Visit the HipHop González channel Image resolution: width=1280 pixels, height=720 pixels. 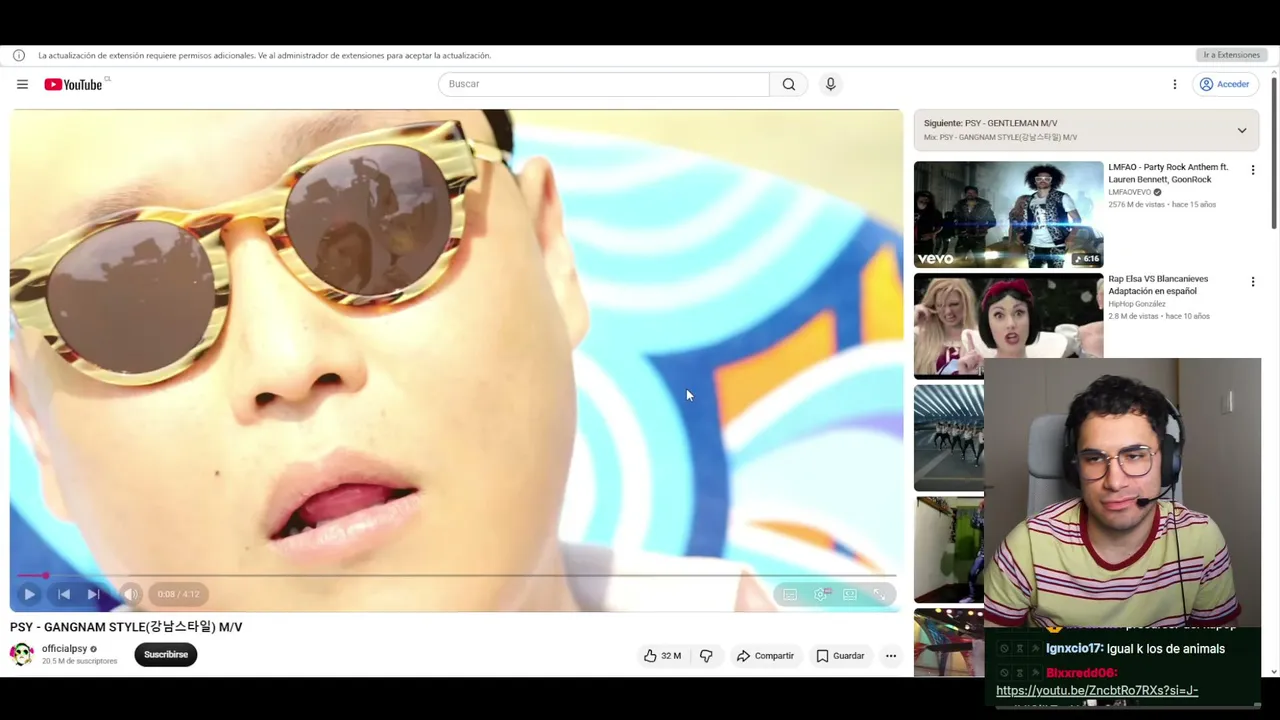click(1137, 304)
